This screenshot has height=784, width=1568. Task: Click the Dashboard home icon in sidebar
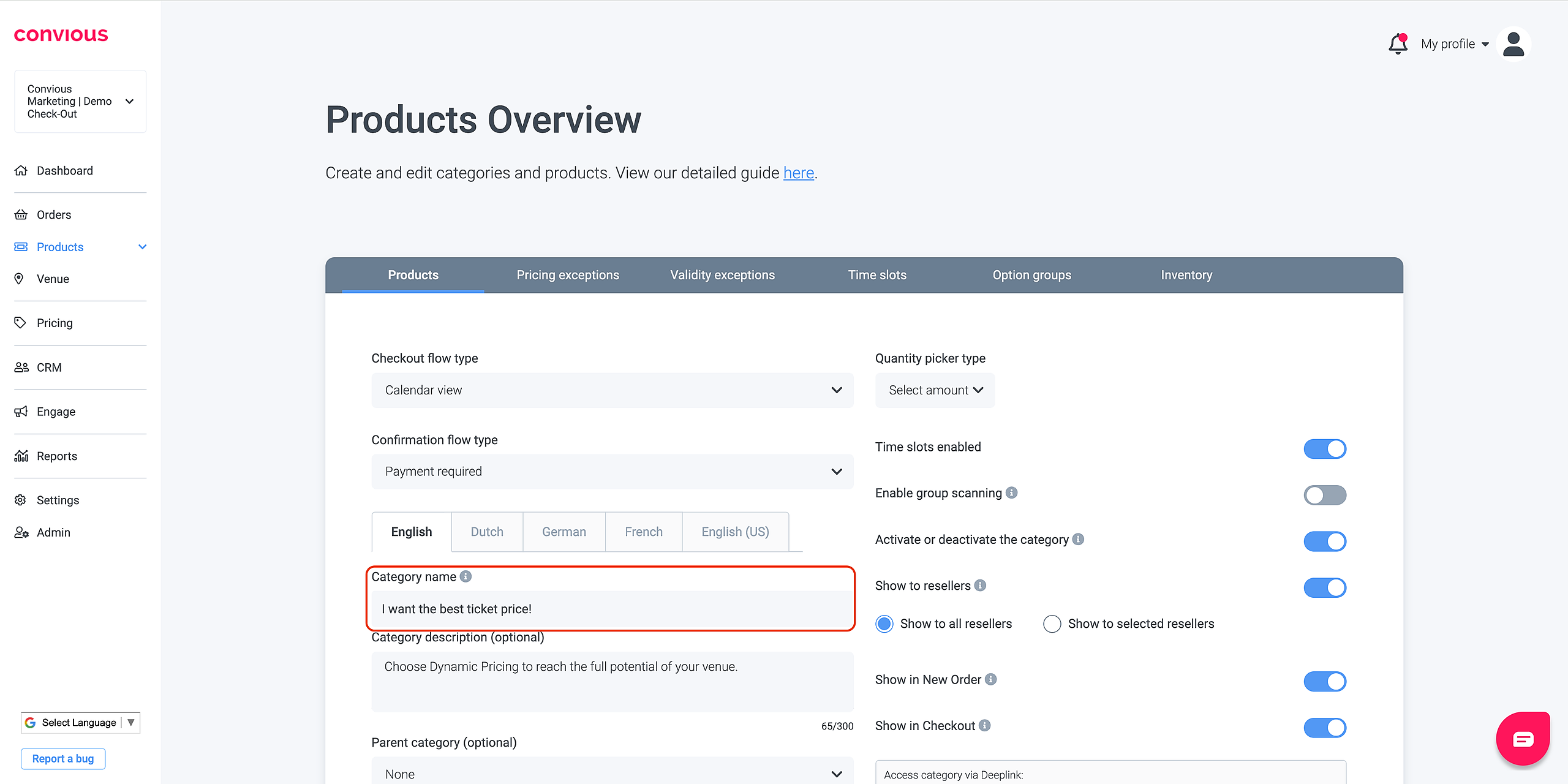click(21, 170)
